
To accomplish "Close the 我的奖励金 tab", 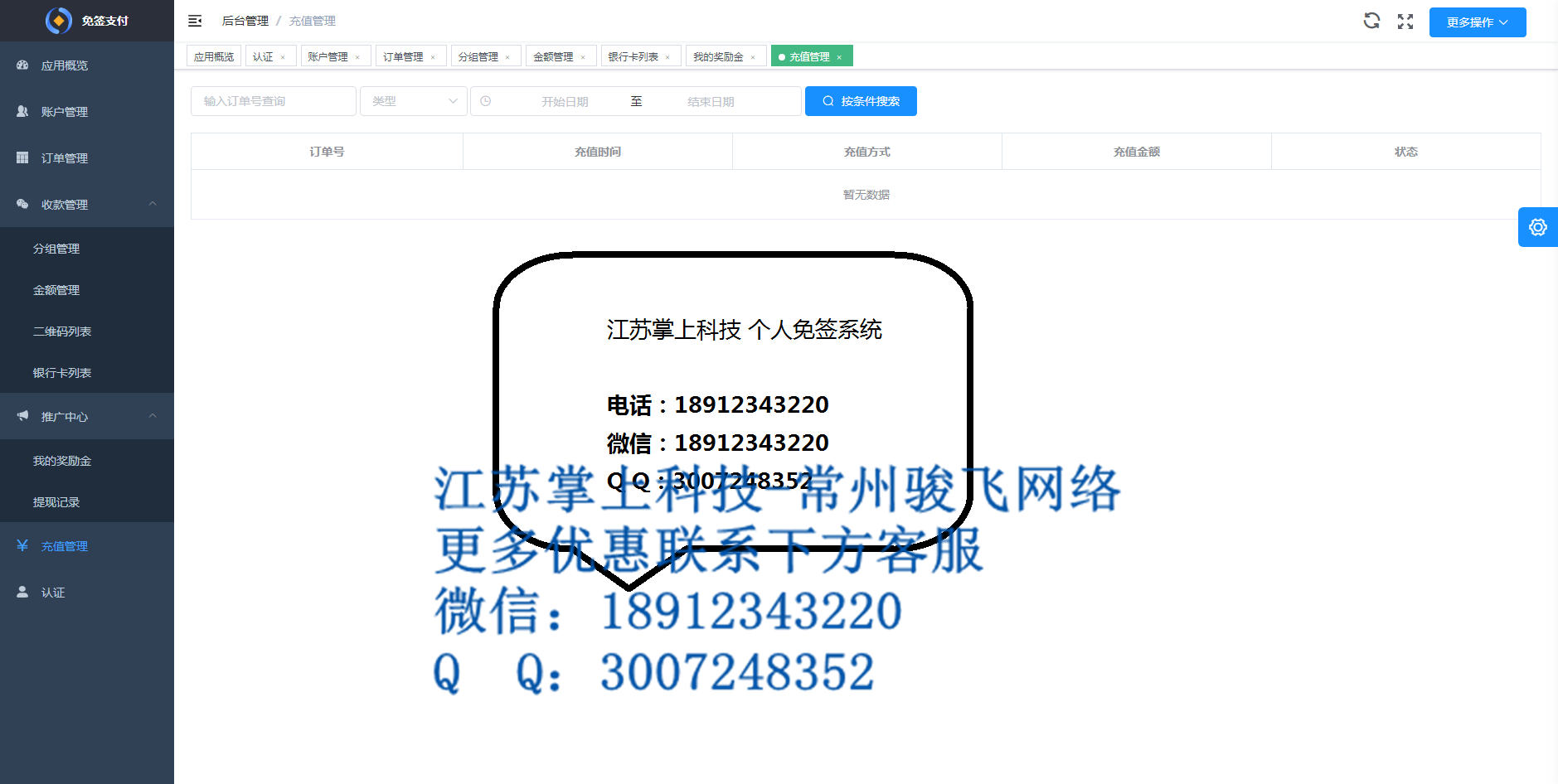I will (x=753, y=57).
